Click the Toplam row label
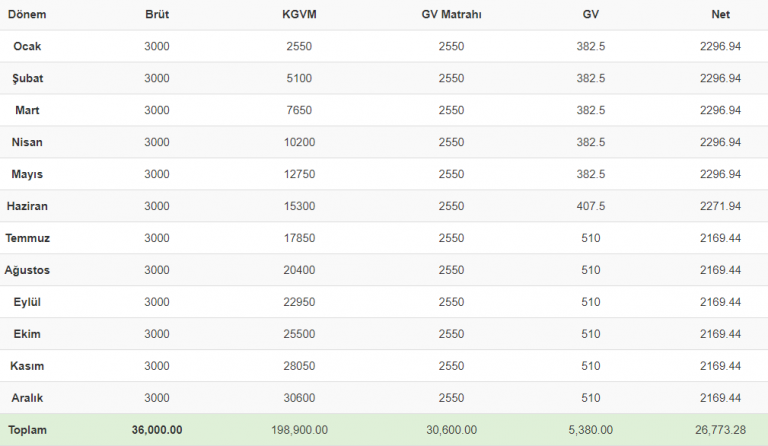 click(x=28, y=430)
